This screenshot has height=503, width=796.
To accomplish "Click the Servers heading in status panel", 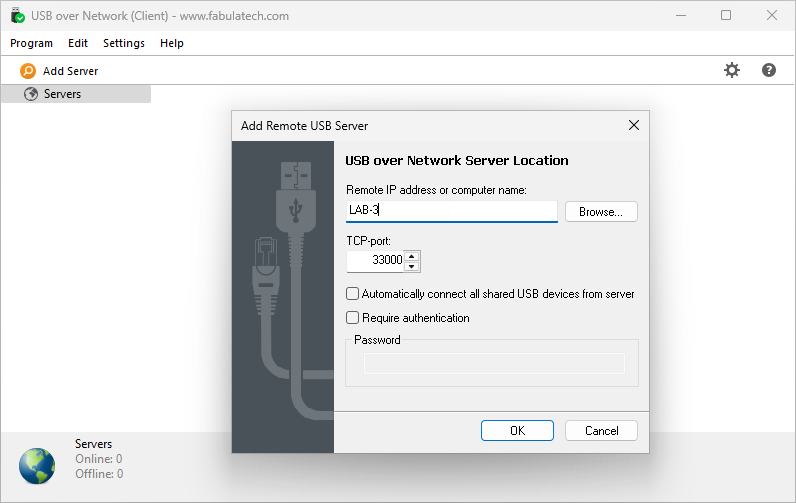I will click(x=93, y=444).
